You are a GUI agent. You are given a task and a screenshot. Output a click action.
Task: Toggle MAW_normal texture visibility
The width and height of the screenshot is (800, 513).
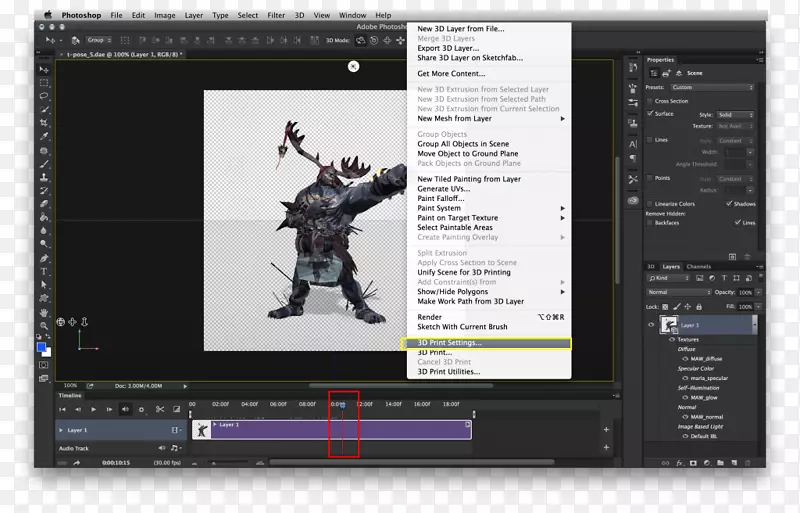click(685, 417)
